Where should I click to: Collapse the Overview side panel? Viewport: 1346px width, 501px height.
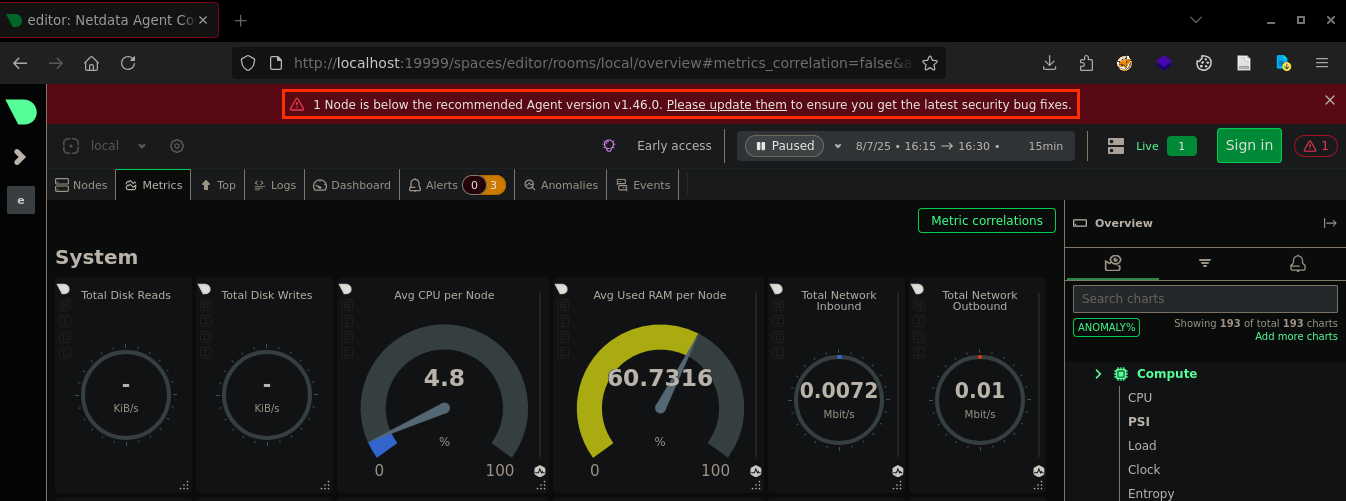point(1330,223)
